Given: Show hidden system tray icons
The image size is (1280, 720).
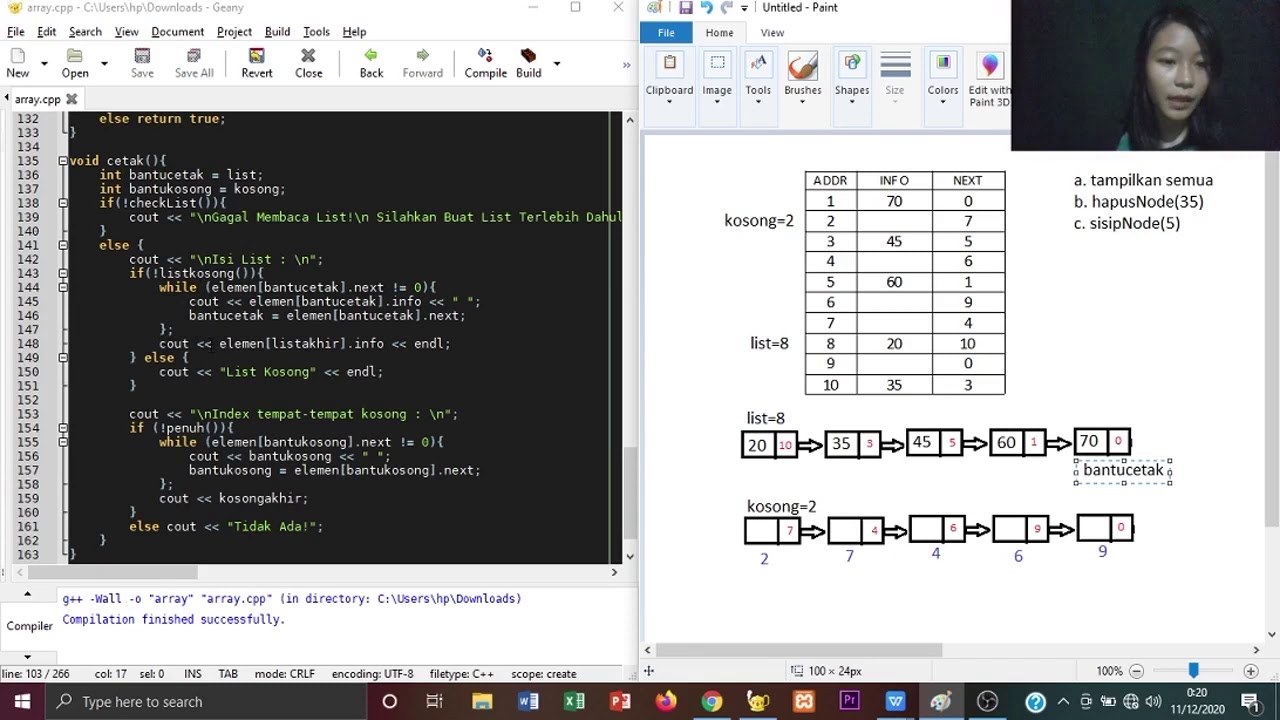Looking at the screenshot, I should coord(1062,701).
